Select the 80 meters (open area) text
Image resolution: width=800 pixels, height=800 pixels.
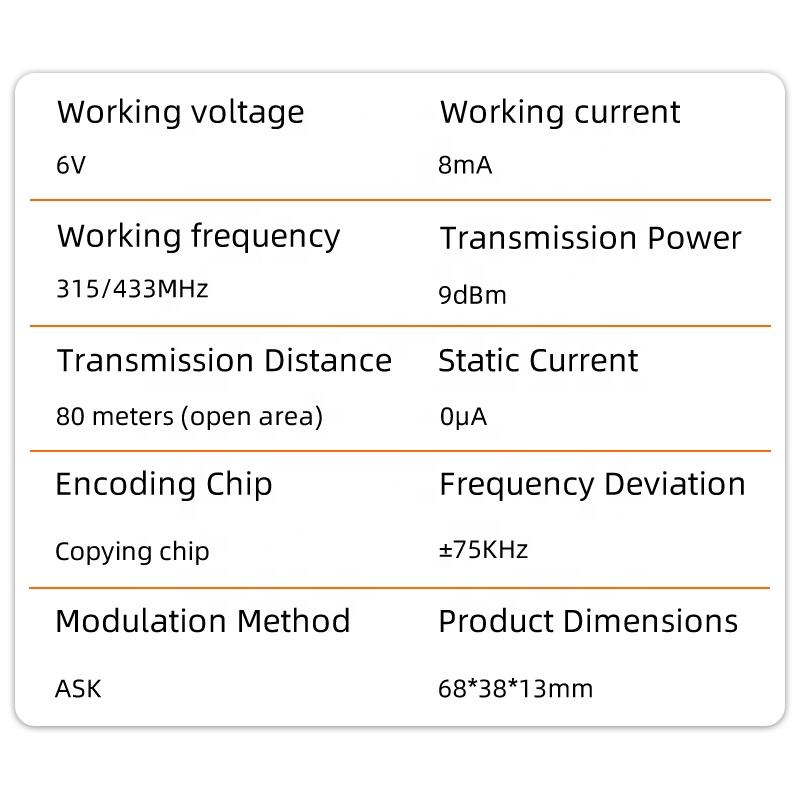pos(189,416)
